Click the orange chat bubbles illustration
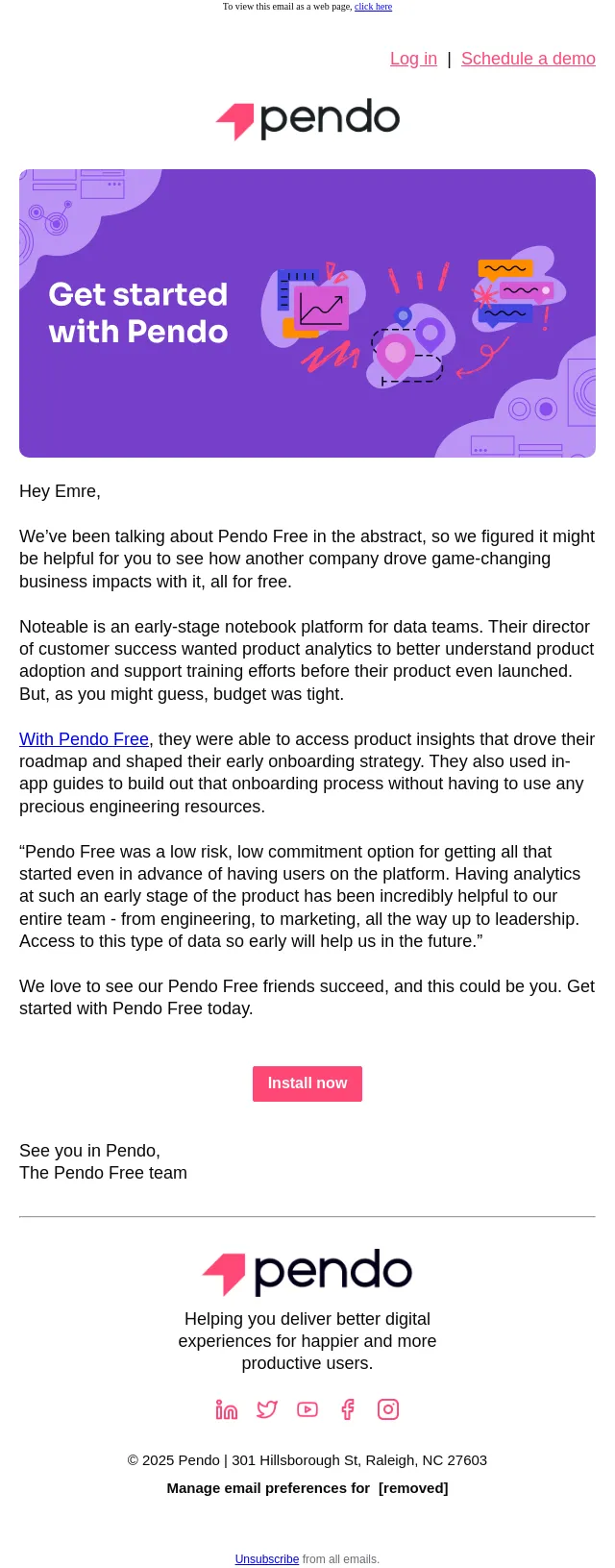The height and width of the screenshot is (1568, 615). (x=505, y=268)
